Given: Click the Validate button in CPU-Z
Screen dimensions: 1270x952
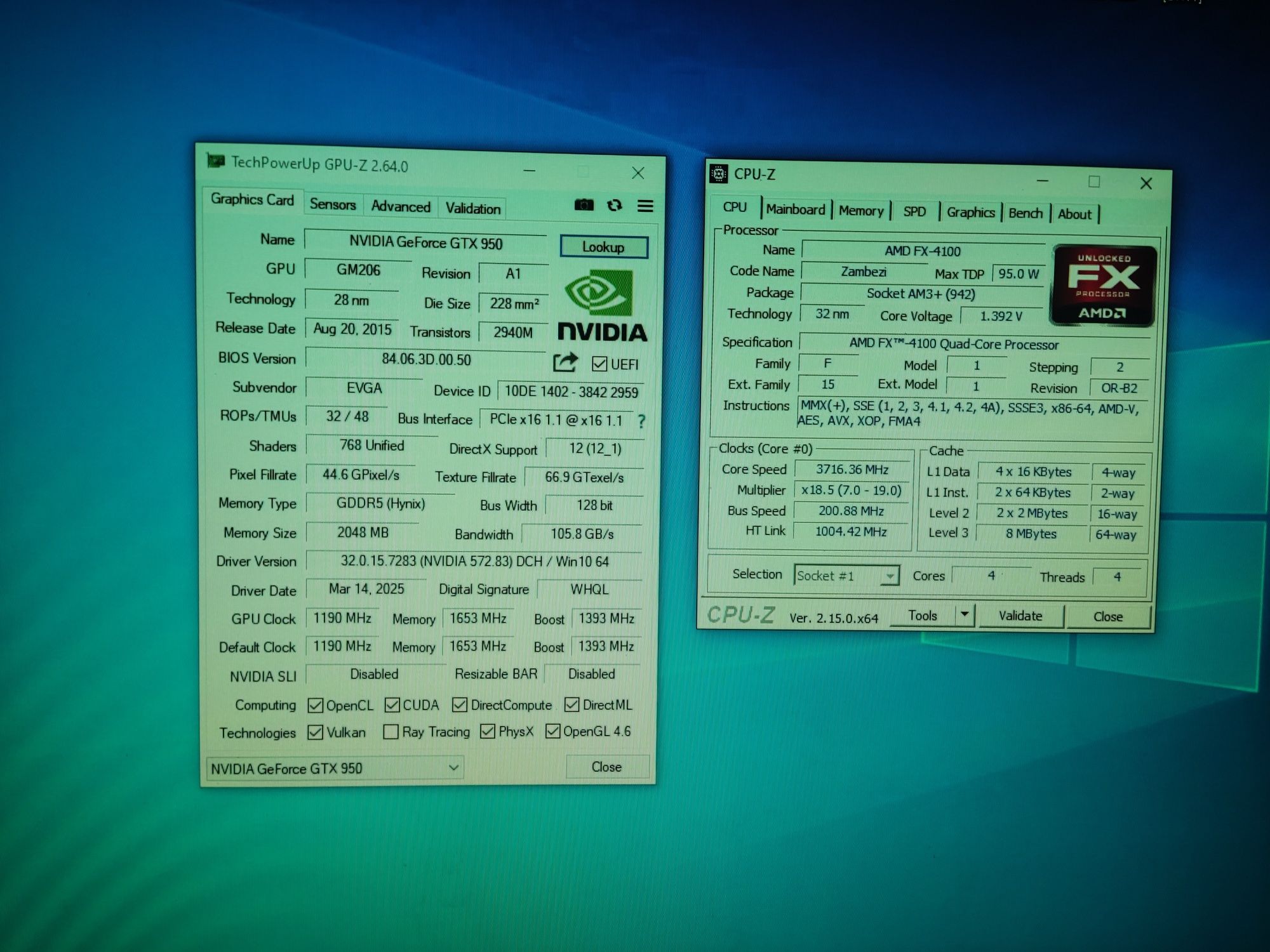Looking at the screenshot, I should [x=1020, y=616].
